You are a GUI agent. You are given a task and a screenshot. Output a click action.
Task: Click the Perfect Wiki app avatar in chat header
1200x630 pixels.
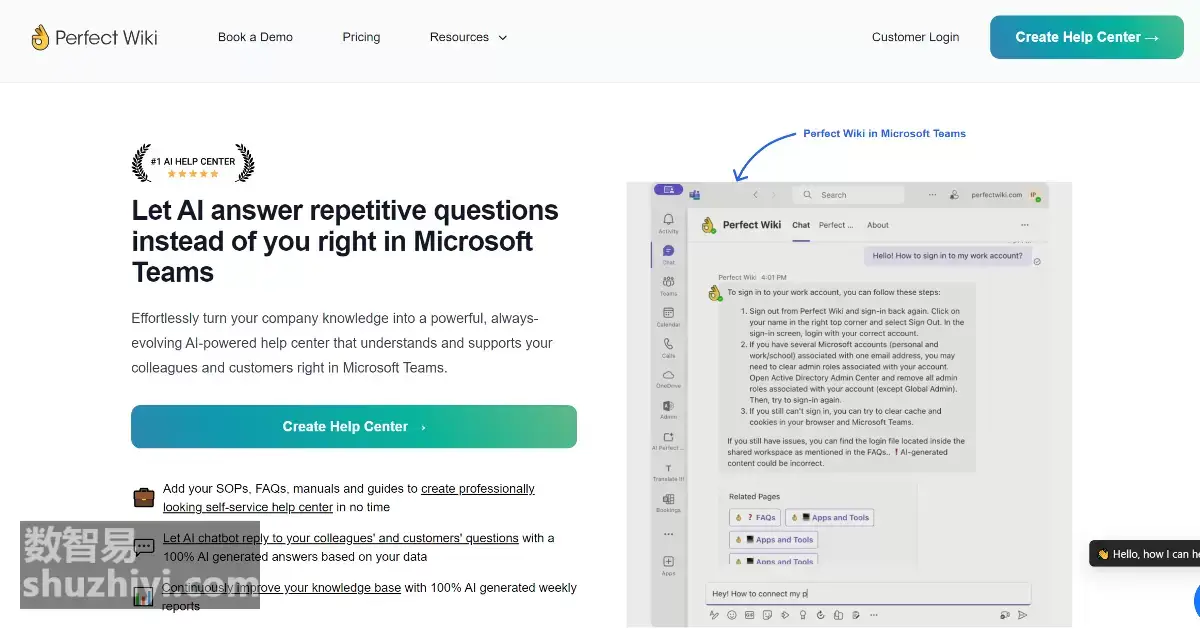click(x=708, y=225)
